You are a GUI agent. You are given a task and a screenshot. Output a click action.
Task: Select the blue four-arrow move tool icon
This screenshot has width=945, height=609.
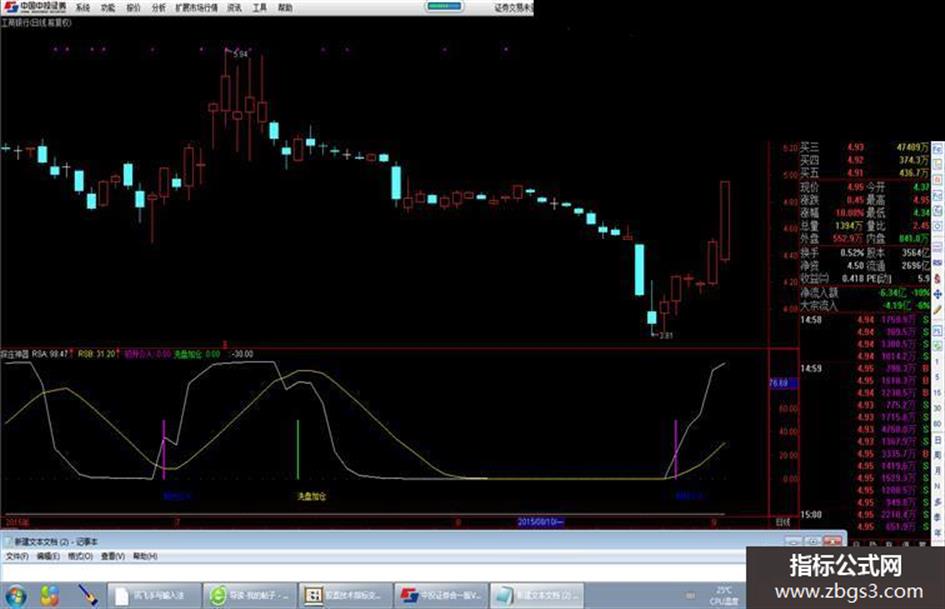tap(938, 294)
